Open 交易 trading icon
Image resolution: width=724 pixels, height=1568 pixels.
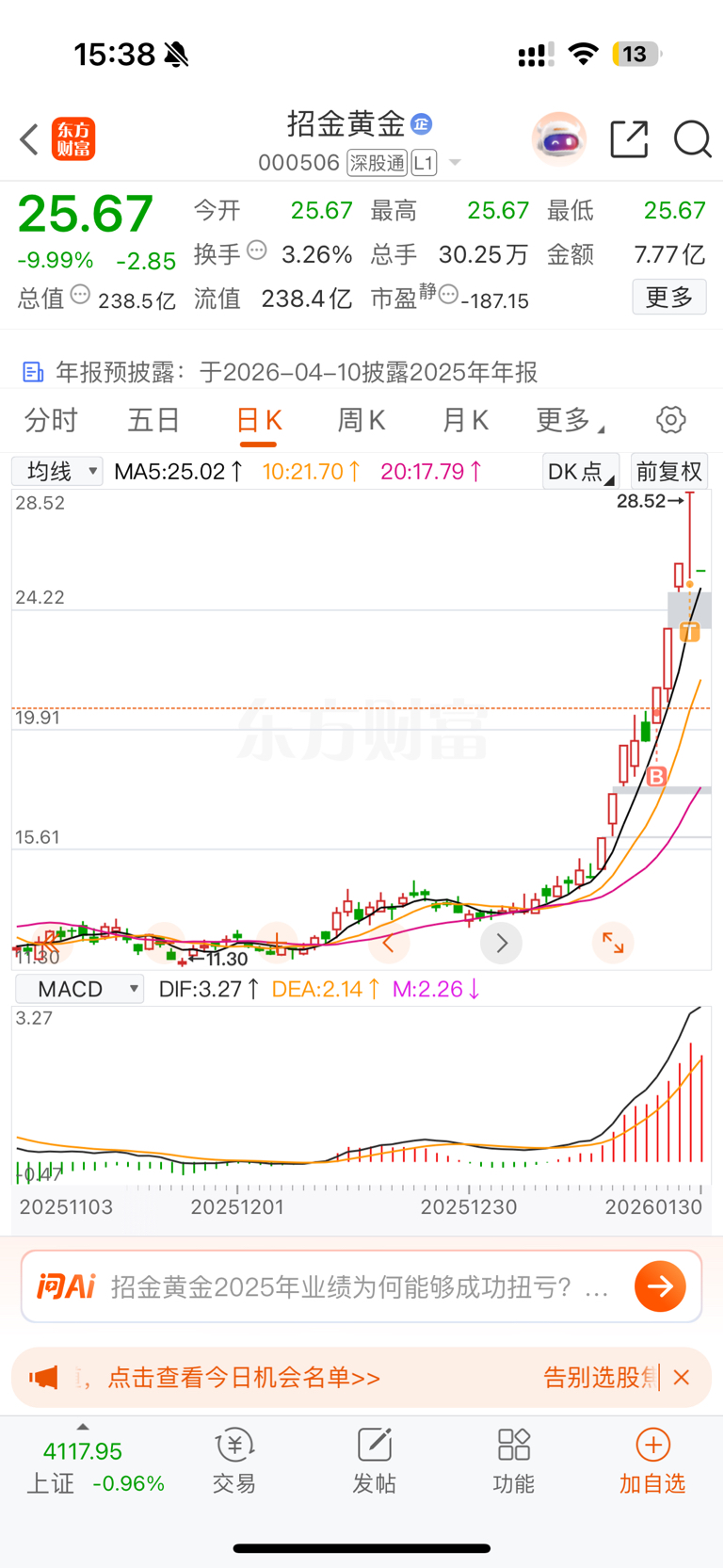point(234,1461)
